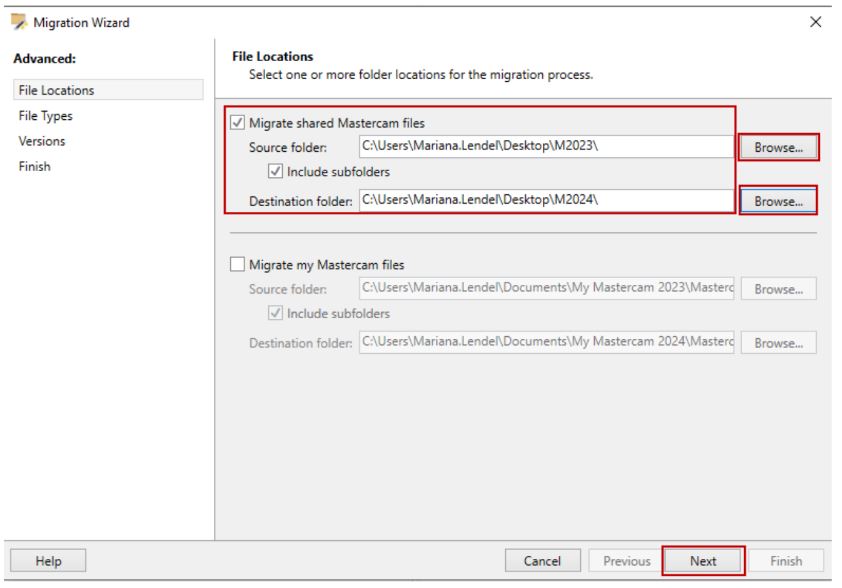Enable Migrate my Mastercam files checkbox
This screenshot has width=842, height=588.
237,264
